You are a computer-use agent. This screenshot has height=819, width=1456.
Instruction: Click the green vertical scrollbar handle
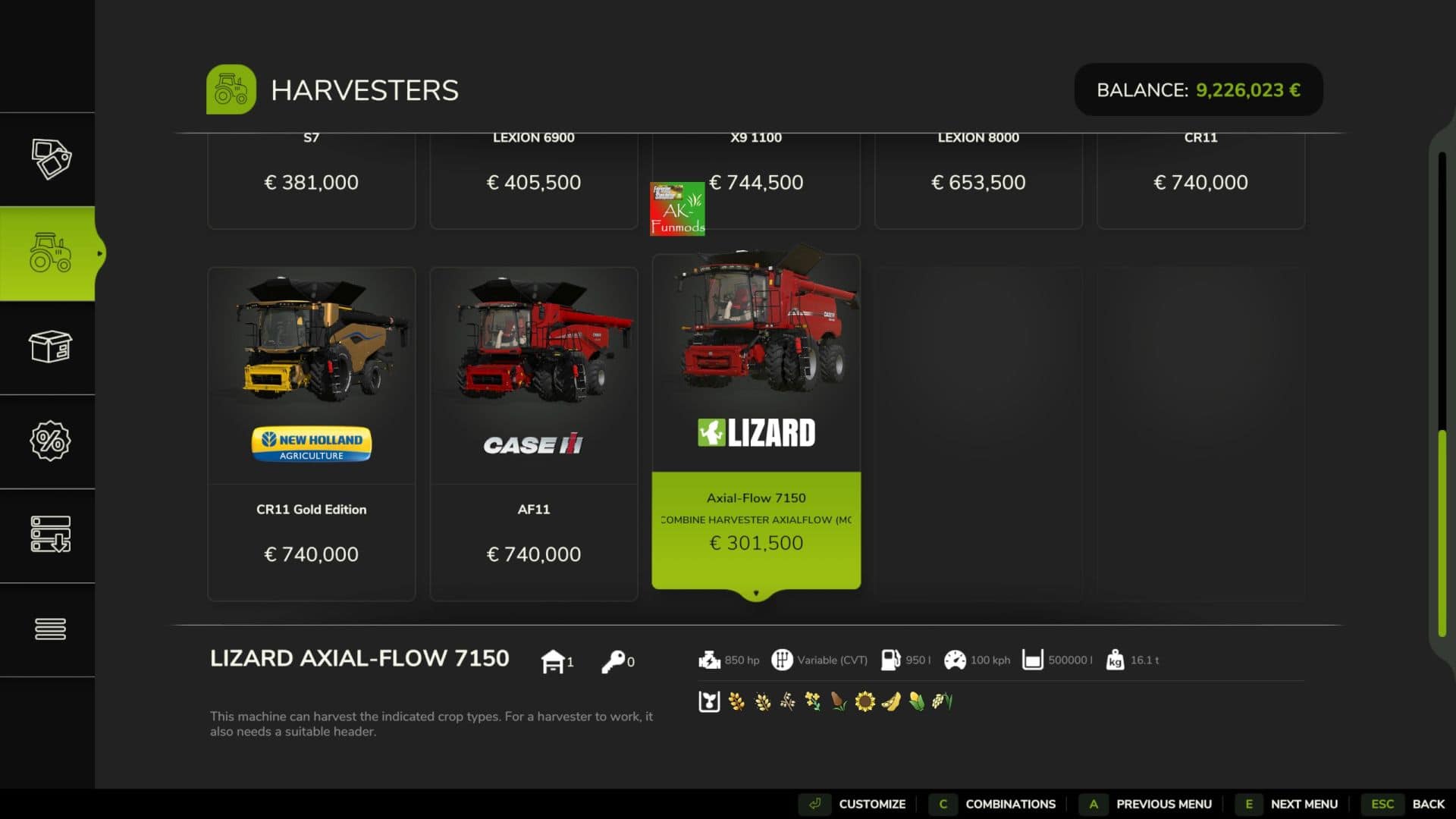pyautogui.click(x=1442, y=533)
